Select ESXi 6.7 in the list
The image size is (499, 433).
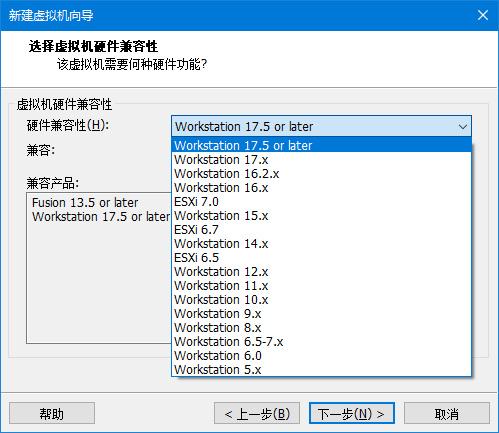tap(321, 230)
